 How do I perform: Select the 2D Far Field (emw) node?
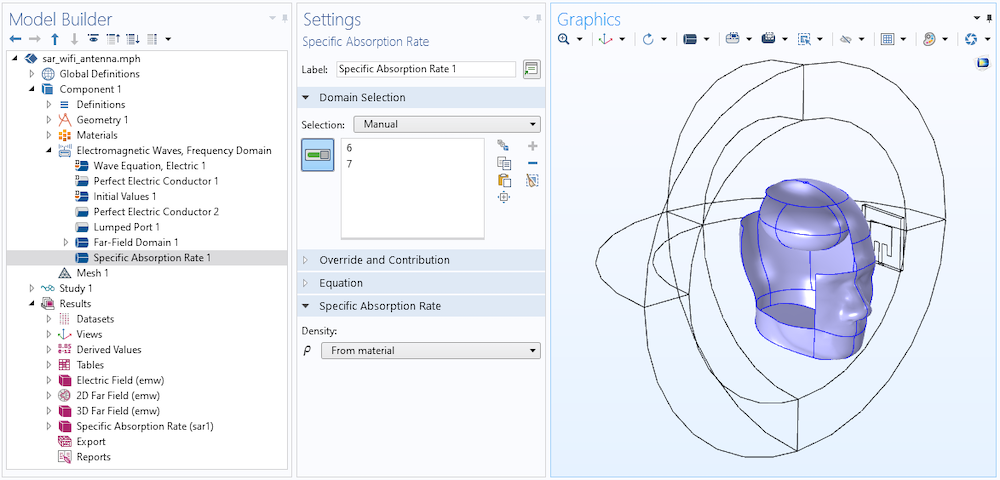click(118, 395)
